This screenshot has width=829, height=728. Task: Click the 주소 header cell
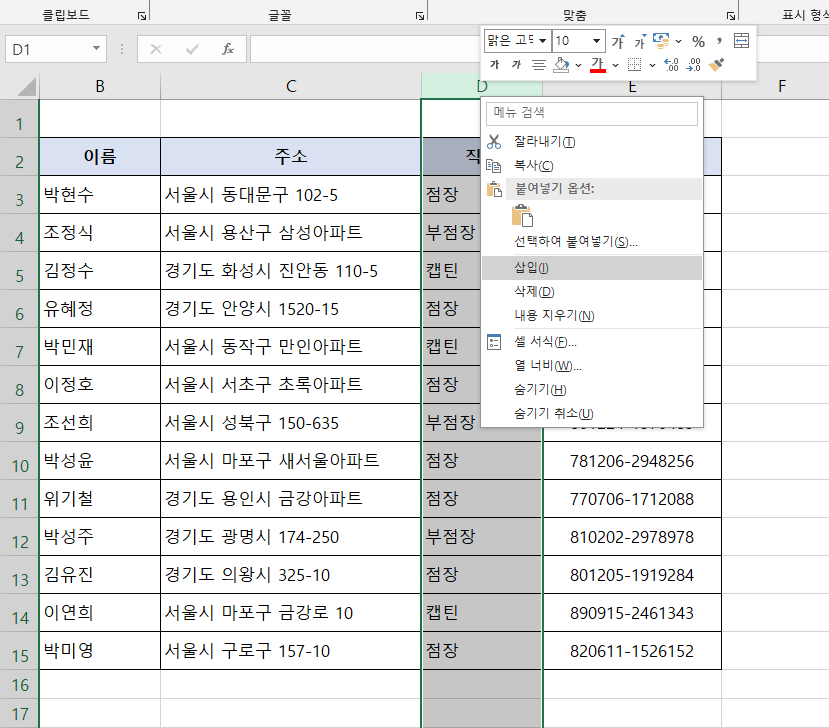[x=291, y=156]
